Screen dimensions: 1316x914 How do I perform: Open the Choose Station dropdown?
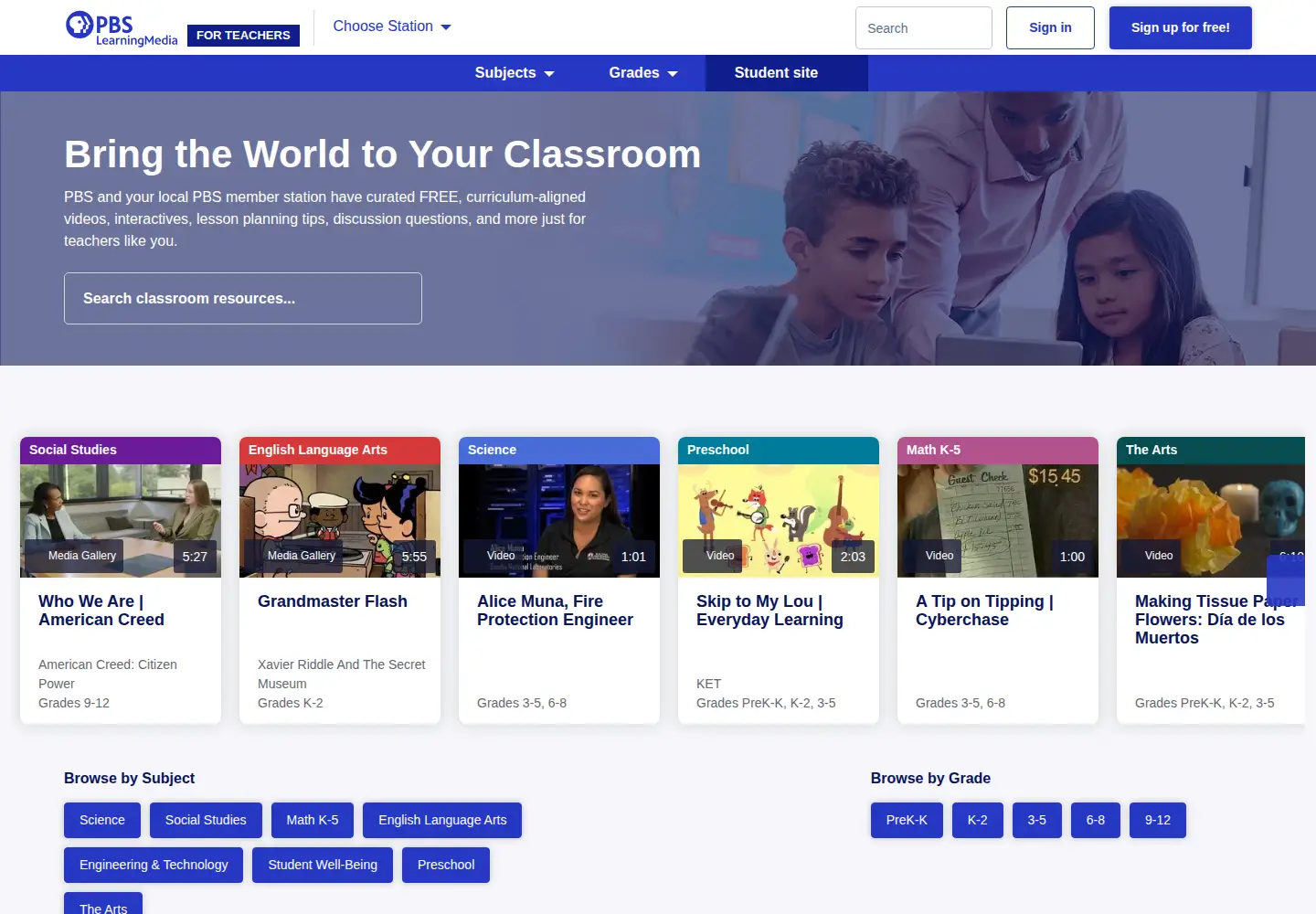point(392,27)
